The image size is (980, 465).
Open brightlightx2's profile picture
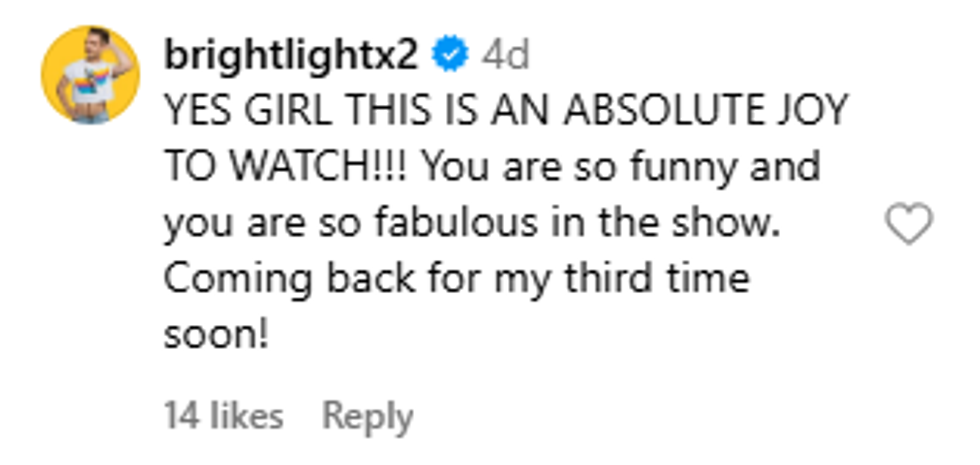(90, 75)
